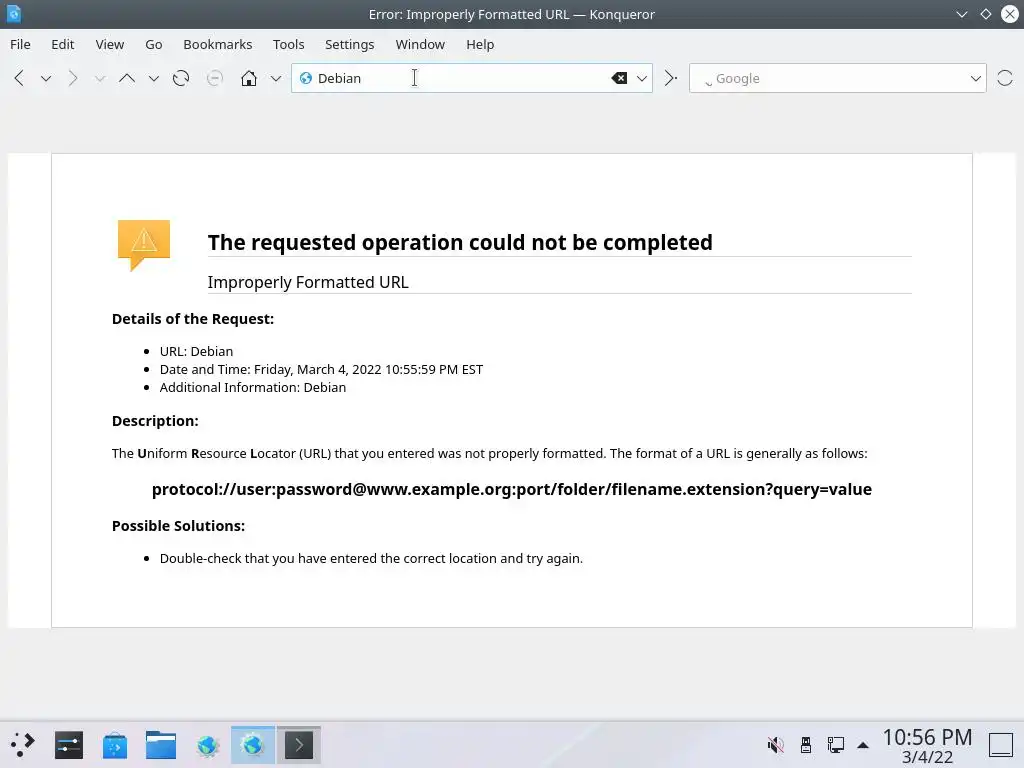This screenshot has height=768, width=1024.
Task: Click the 'Improperly Formatted URL' subtitle
Action: (308, 282)
